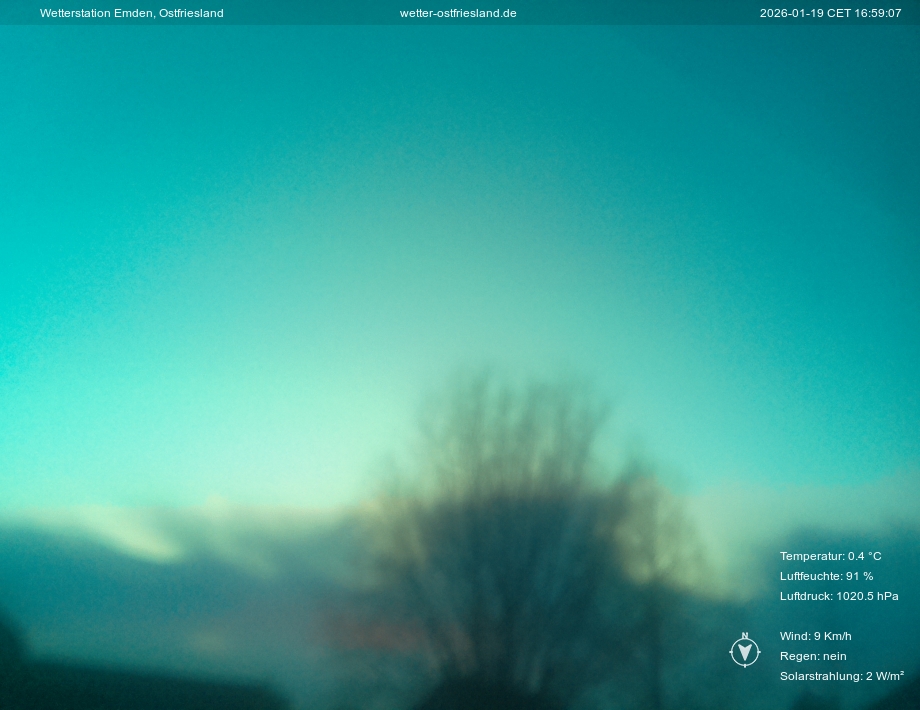Click the Luftdruck 1020.5 hPa value
The image size is (920, 710).
(x=866, y=596)
